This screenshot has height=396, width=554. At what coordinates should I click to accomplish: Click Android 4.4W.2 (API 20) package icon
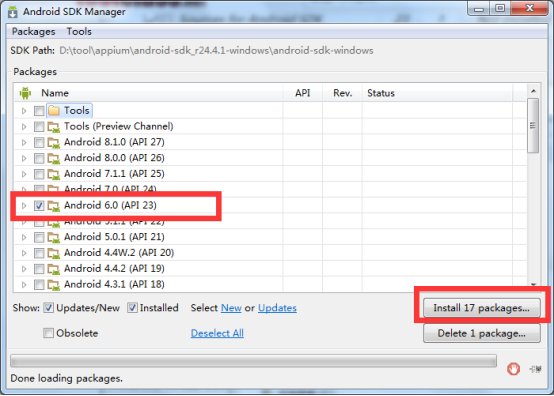click(54, 253)
